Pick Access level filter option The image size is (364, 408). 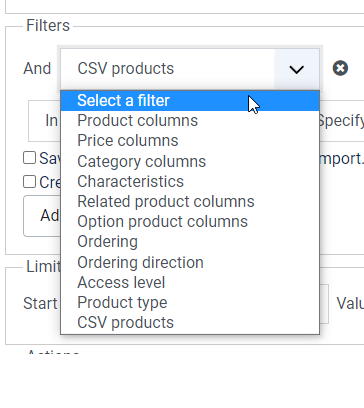pos(190,283)
